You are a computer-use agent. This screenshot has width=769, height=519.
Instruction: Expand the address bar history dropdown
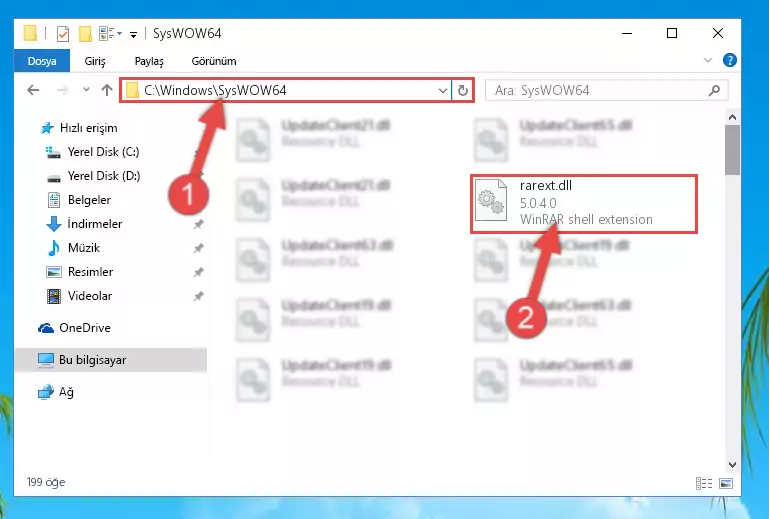442,91
